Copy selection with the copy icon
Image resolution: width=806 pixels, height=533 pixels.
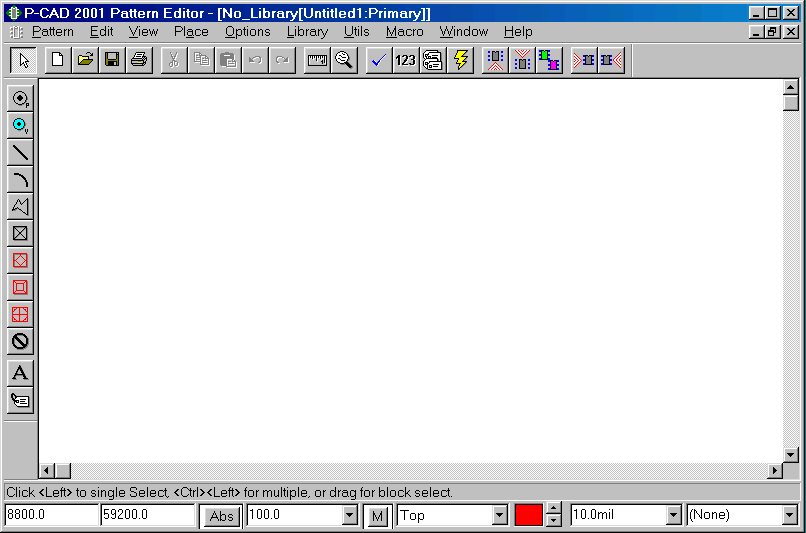[x=201, y=60]
